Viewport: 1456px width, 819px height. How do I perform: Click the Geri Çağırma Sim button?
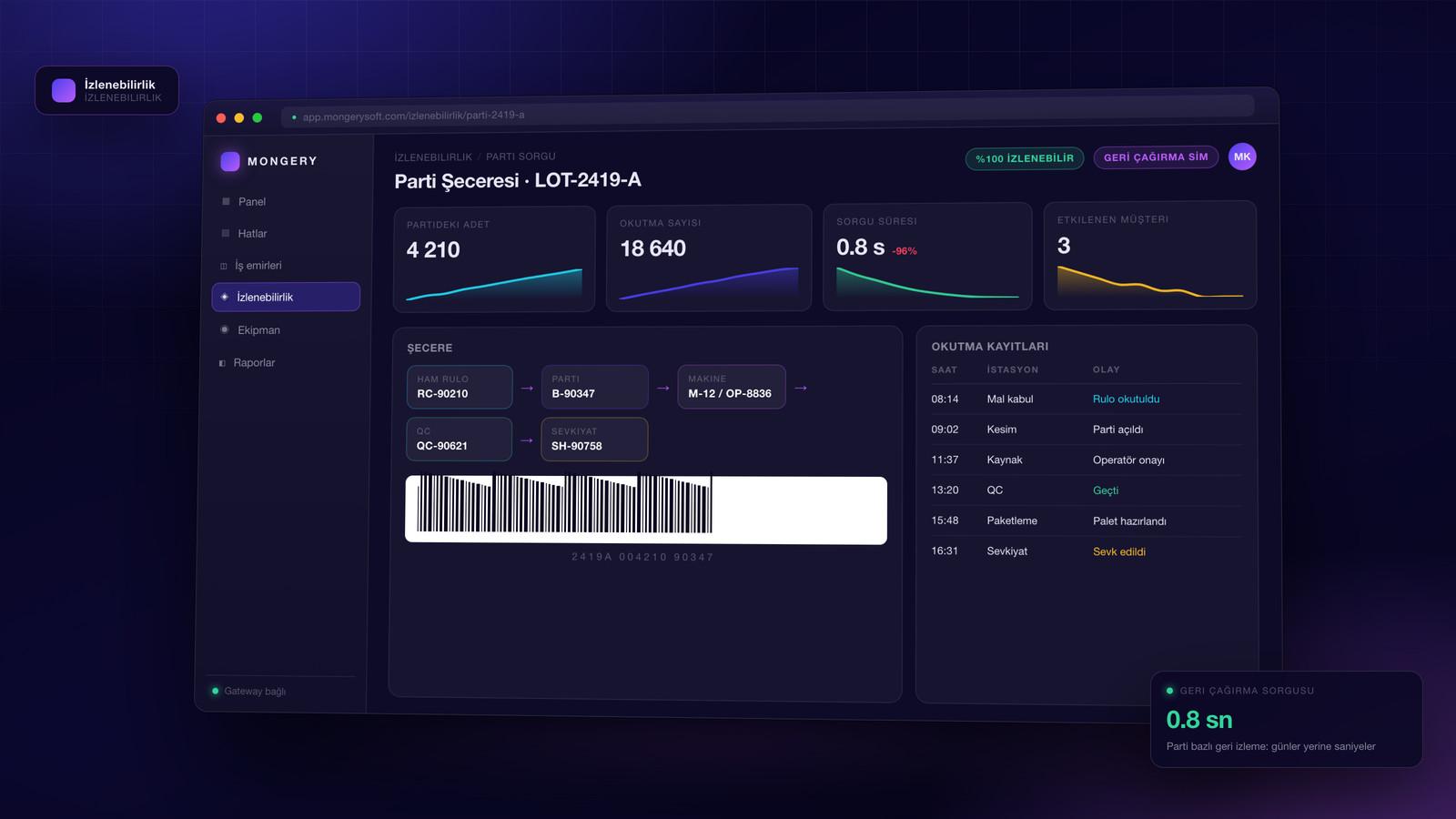[x=1156, y=157]
